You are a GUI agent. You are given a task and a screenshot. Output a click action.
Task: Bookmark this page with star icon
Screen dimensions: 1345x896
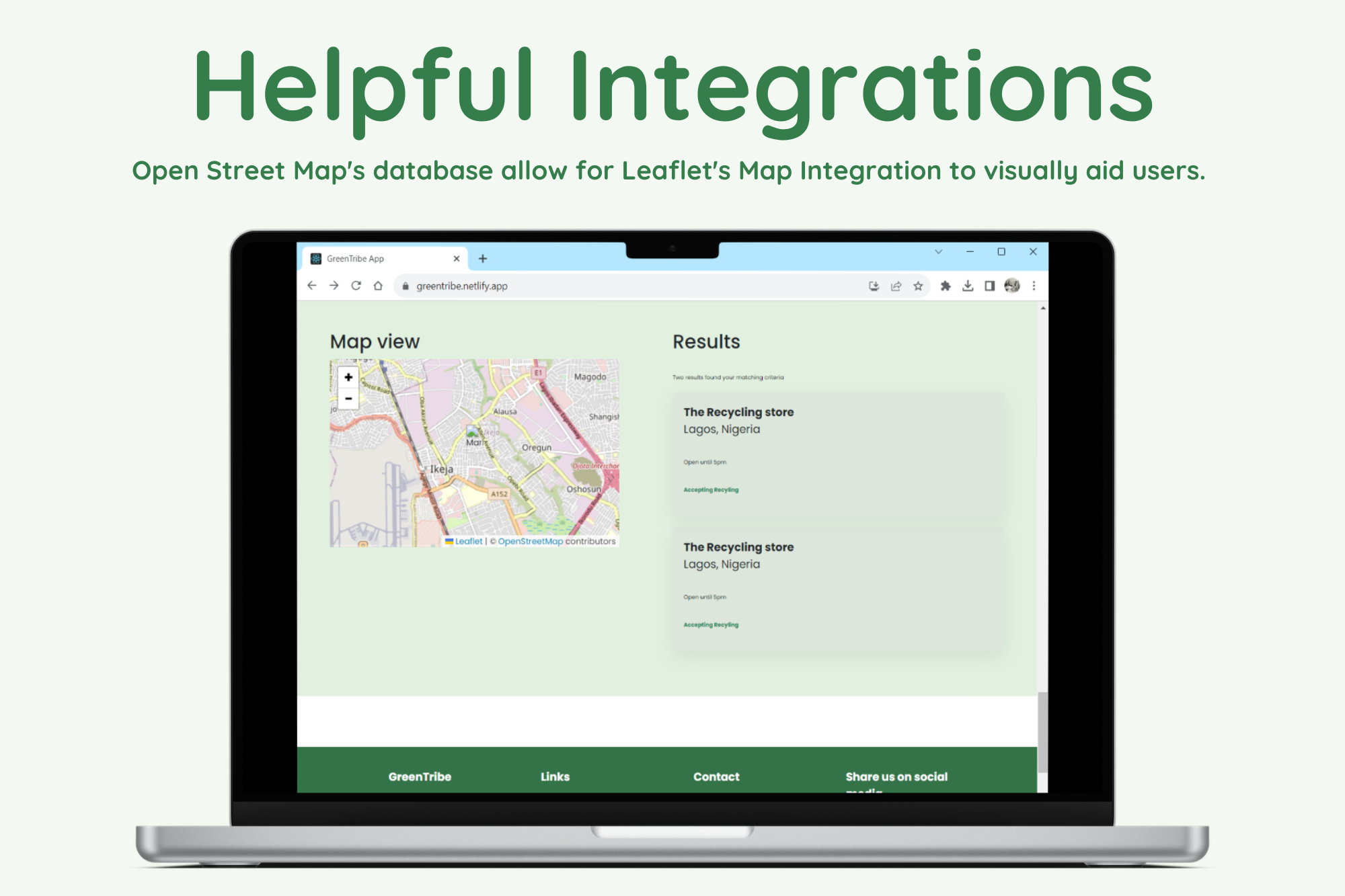[918, 286]
